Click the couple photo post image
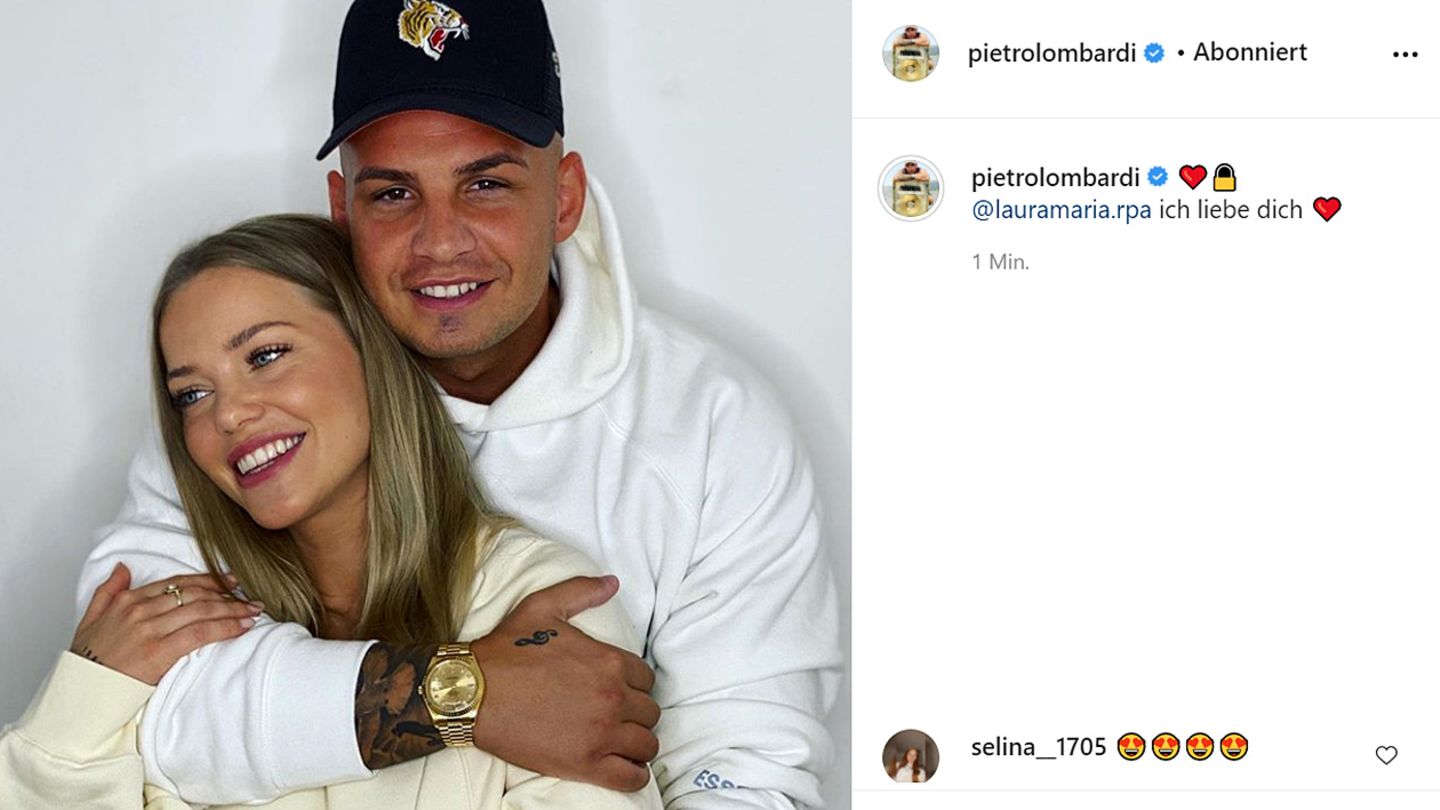 (425, 405)
